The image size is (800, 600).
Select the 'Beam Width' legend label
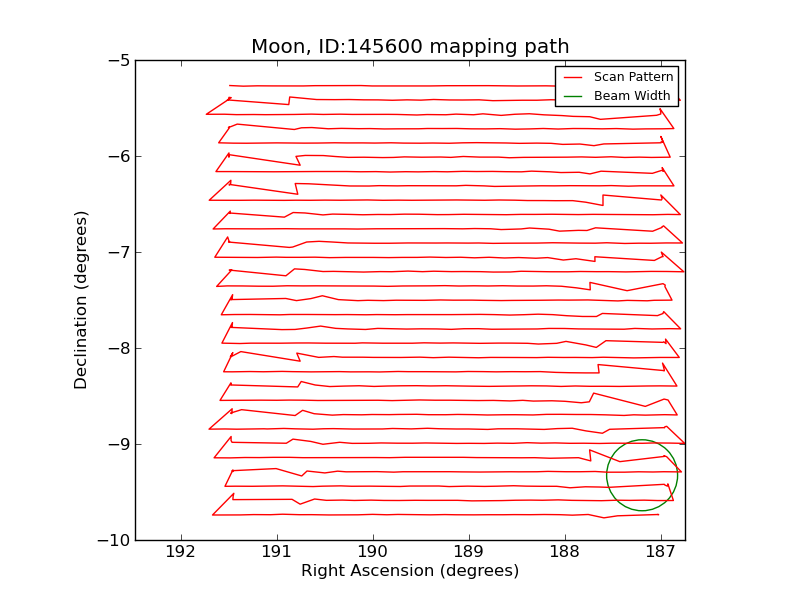click(x=632, y=96)
